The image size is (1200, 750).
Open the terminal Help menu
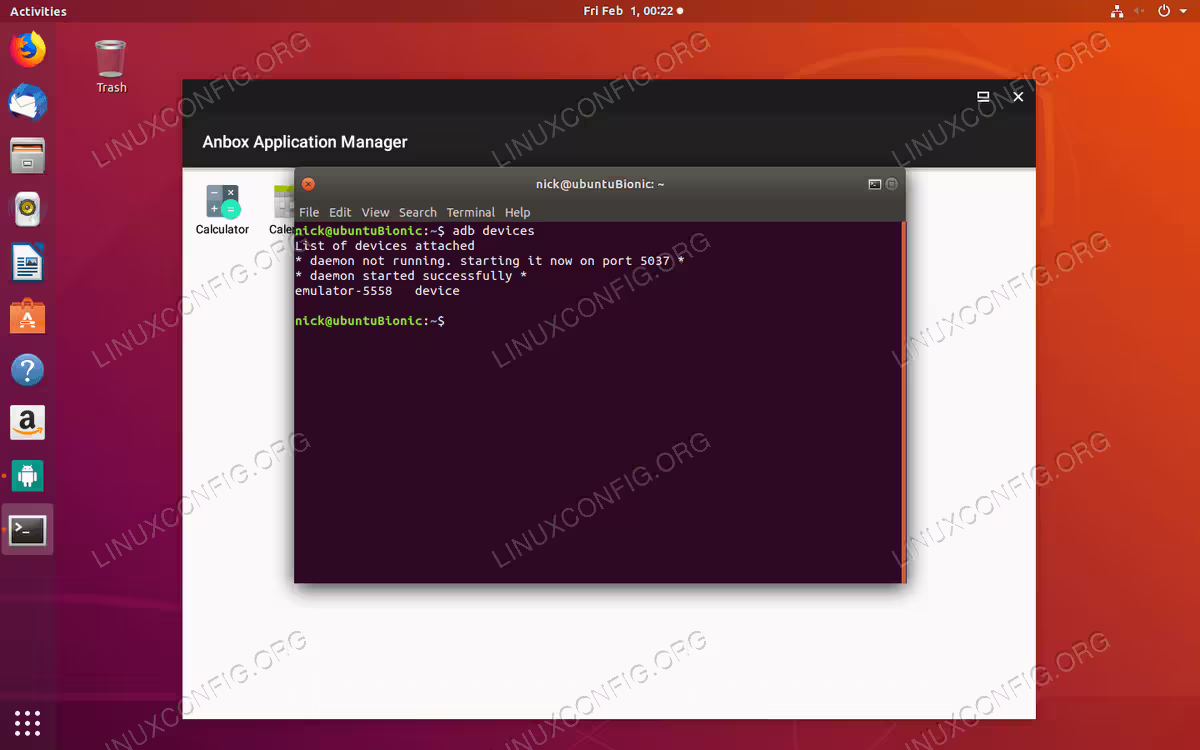pyautogui.click(x=517, y=212)
